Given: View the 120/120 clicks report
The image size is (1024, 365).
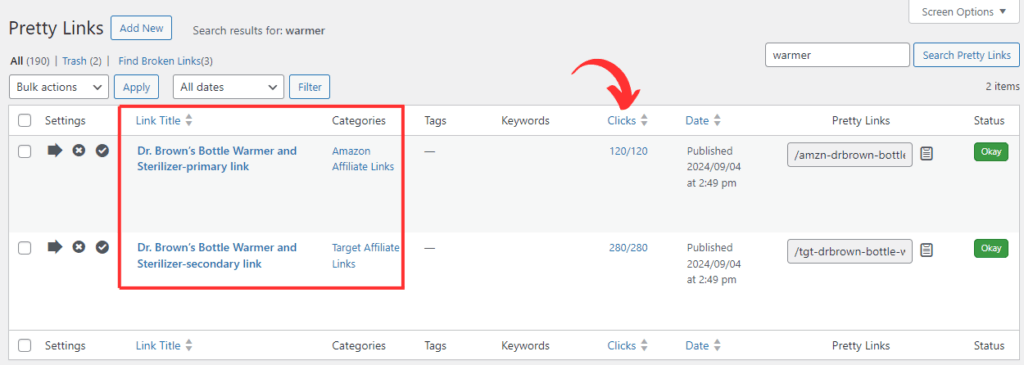Looking at the screenshot, I should (x=628, y=151).
